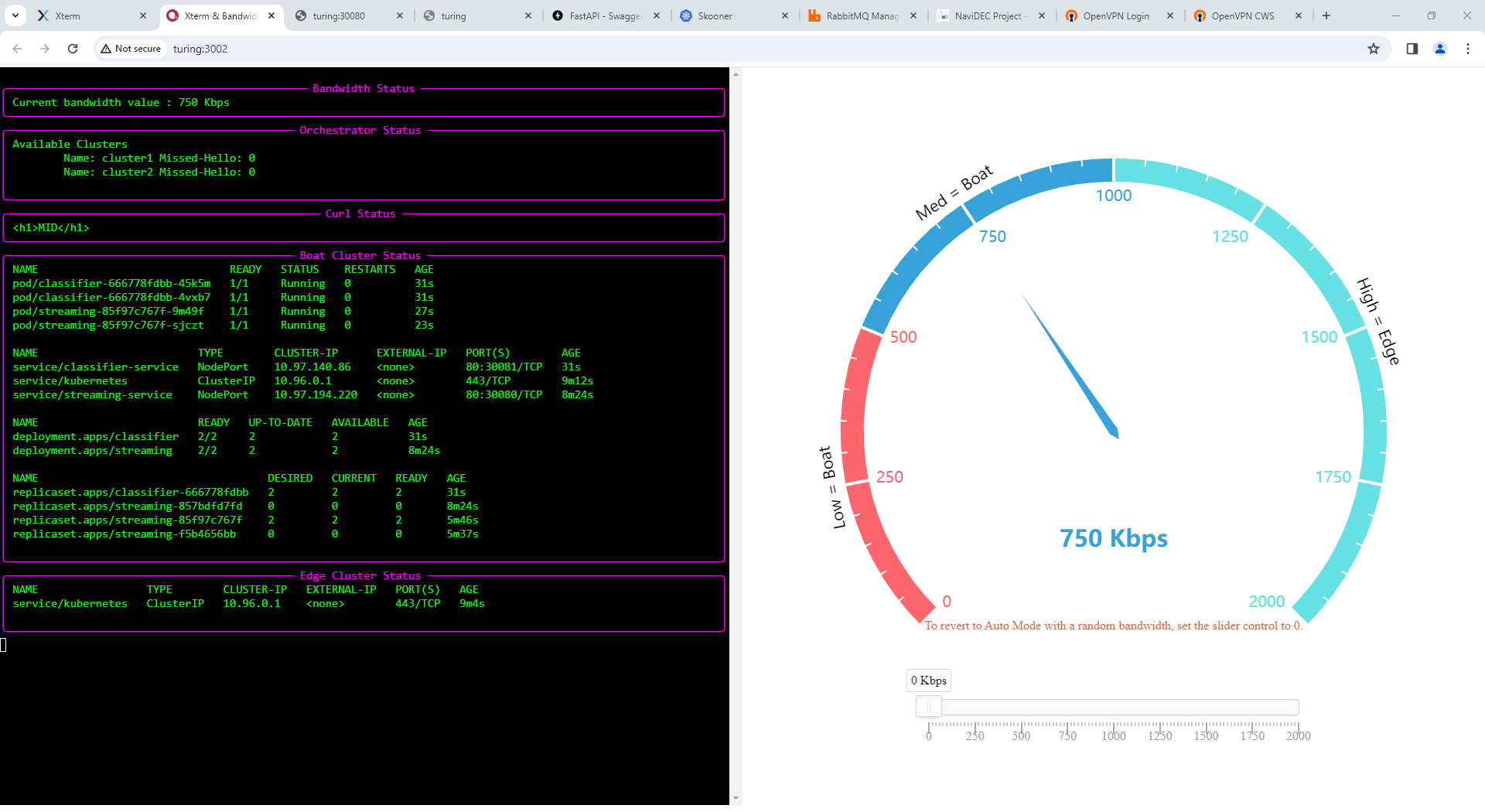Click Edge Cluster service/kubernetes row
Viewport: 1485px width, 812px height.
248,603
